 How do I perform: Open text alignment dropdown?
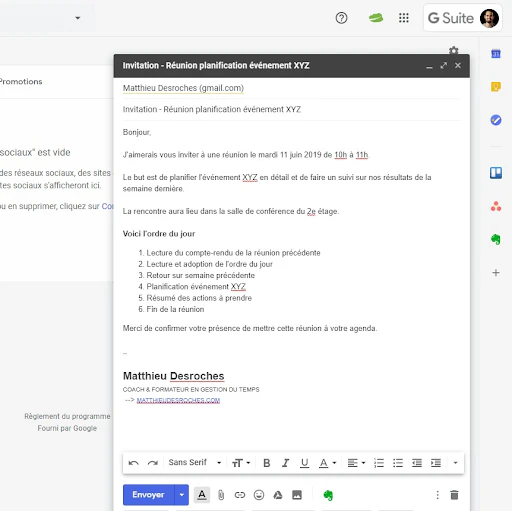point(356,463)
